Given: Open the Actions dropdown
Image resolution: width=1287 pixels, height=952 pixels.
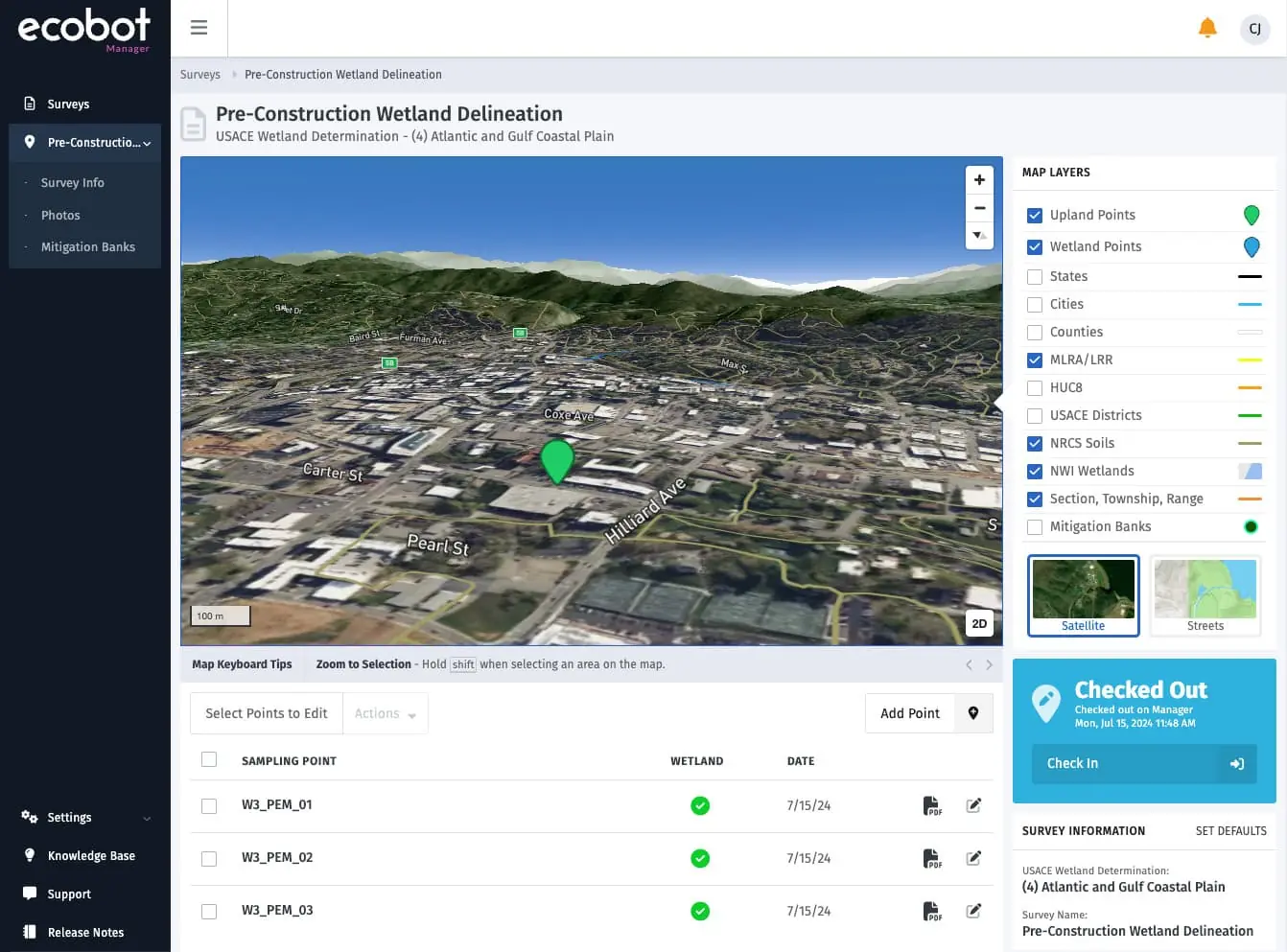Looking at the screenshot, I should pyautogui.click(x=385, y=713).
